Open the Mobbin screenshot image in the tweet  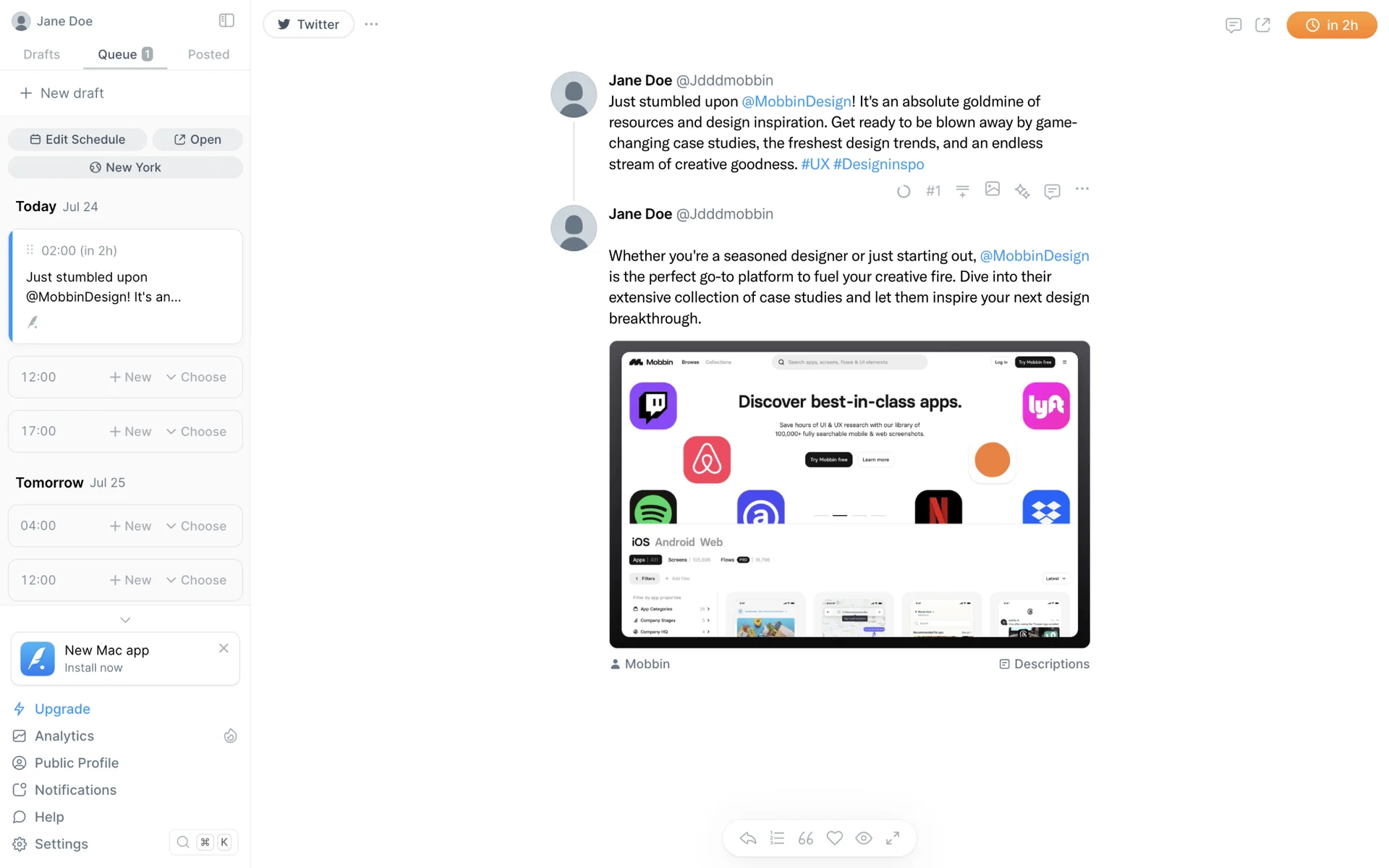coord(849,495)
